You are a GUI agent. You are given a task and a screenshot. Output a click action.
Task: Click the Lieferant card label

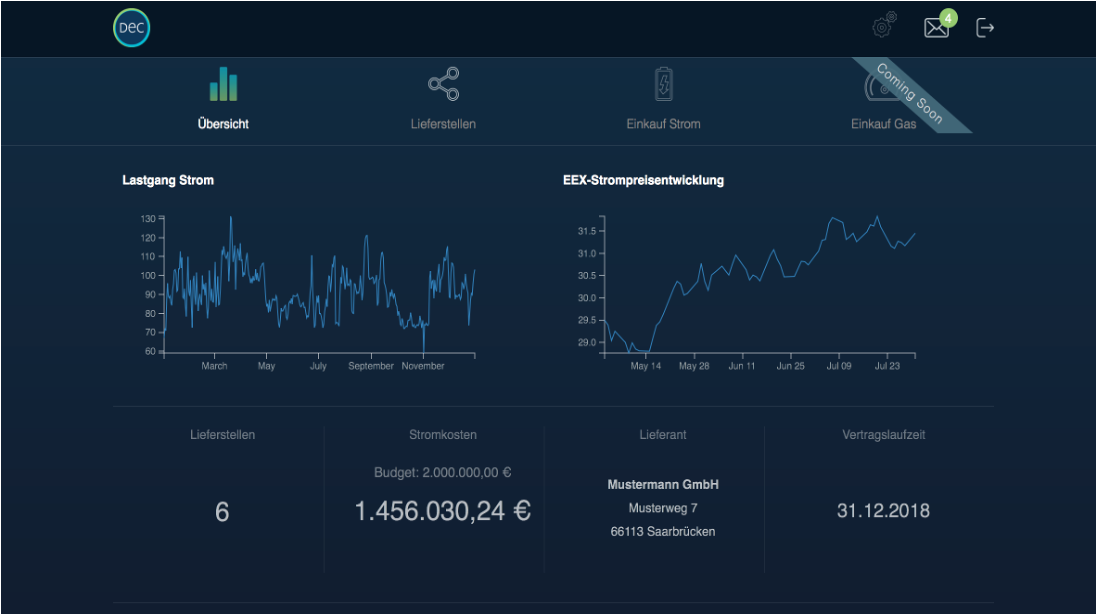[x=663, y=434]
